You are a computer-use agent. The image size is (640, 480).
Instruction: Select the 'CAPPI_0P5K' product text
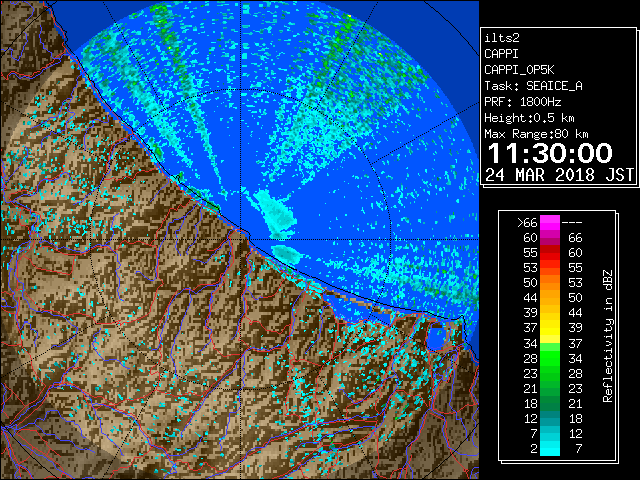pos(519,70)
